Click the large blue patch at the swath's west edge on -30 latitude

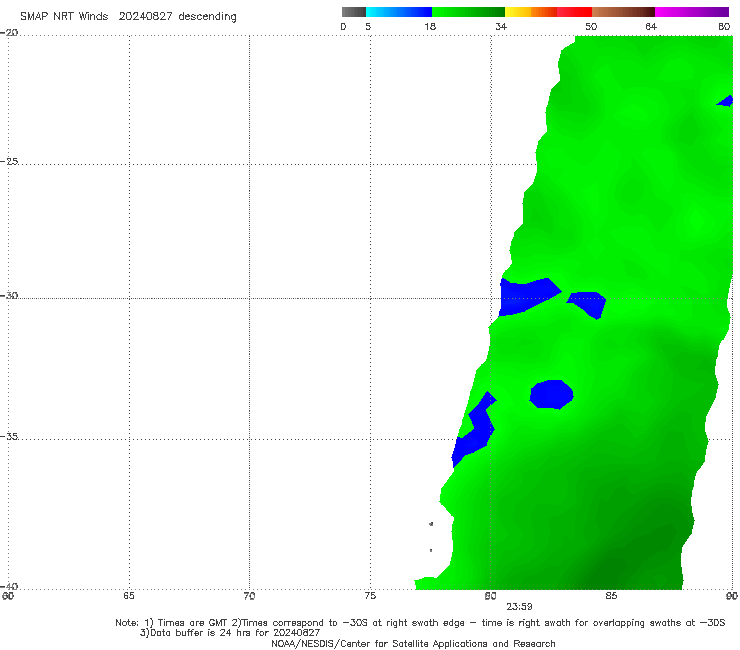(526, 296)
